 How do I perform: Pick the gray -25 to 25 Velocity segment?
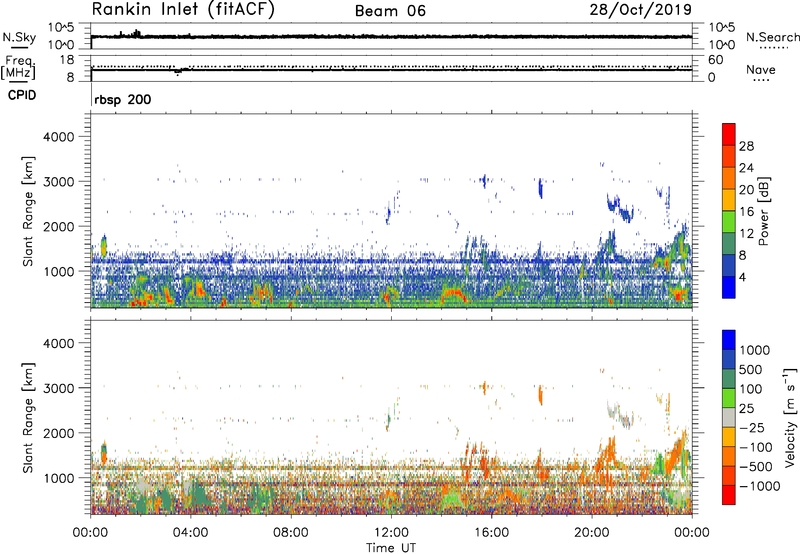[729, 418]
